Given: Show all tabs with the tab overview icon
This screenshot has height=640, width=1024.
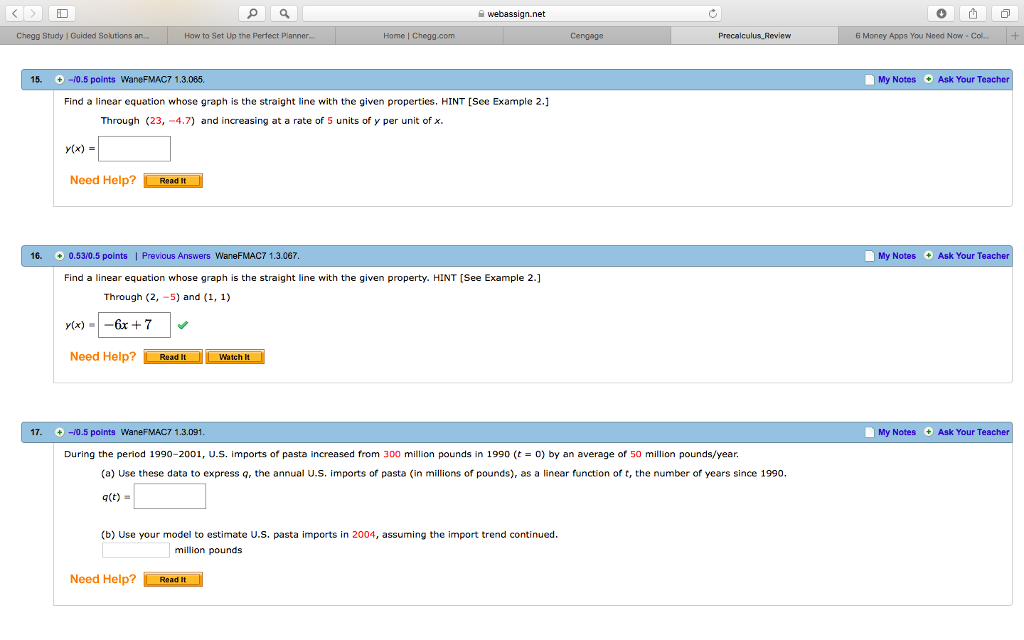Looking at the screenshot, I should pos(1003,15).
